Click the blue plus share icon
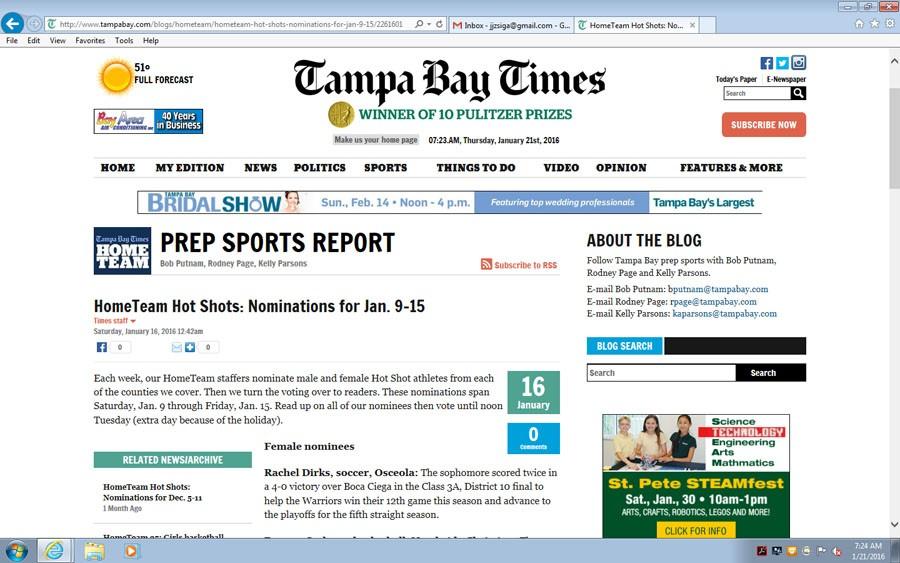 (x=189, y=347)
